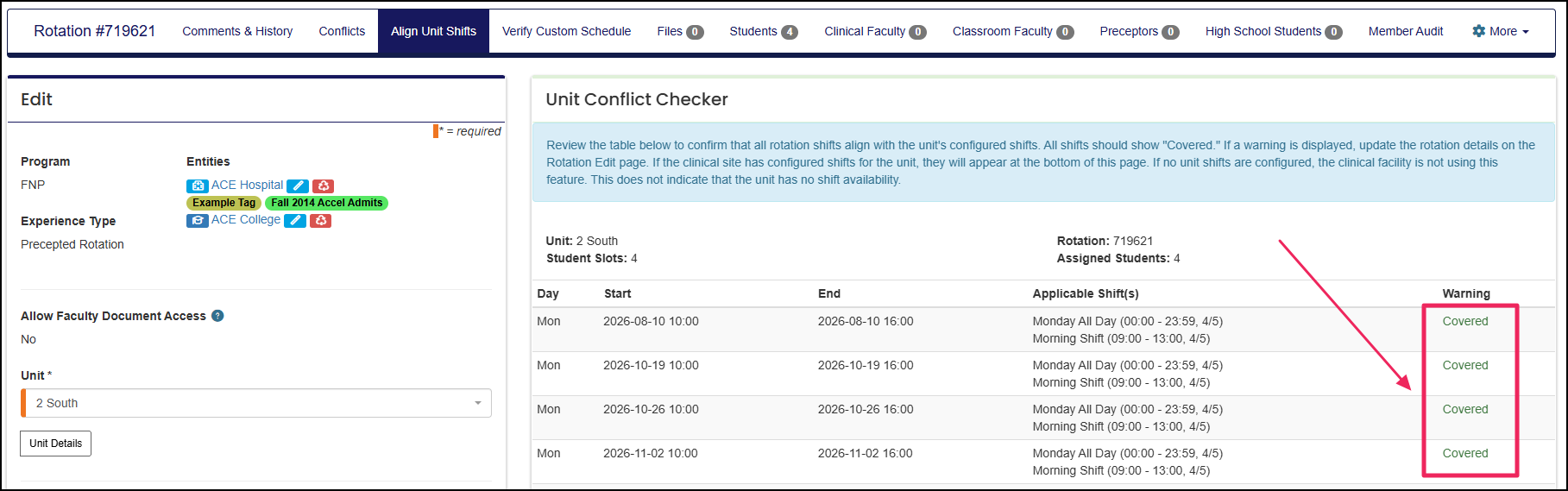
Task: Open the Classroom Faculty tab
Action: click(1013, 31)
